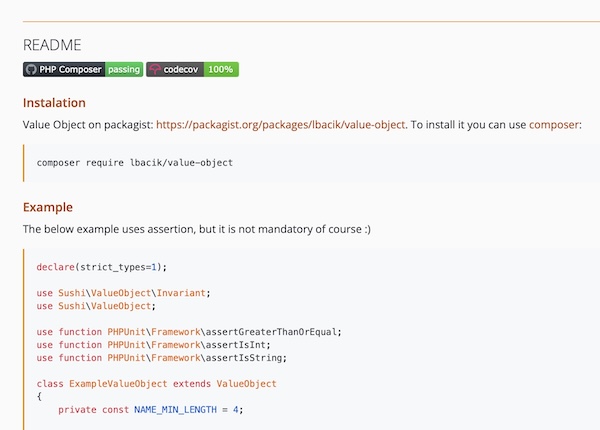Click the GitHub icon in the PHP Composer badge
600x430 pixels.
pos(31,70)
